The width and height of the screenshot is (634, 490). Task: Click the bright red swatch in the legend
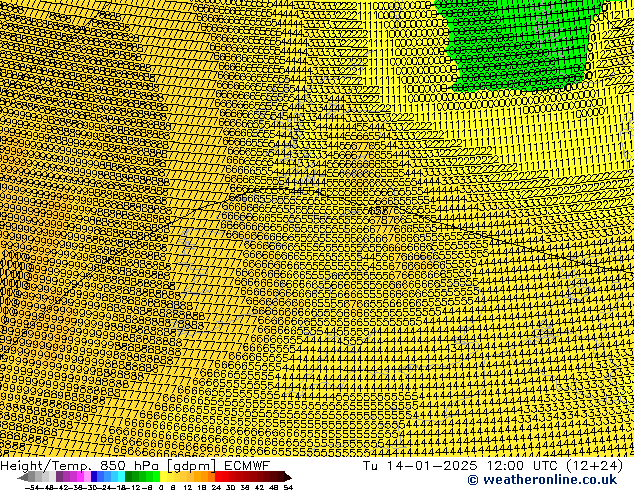click(x=218, y=476)
